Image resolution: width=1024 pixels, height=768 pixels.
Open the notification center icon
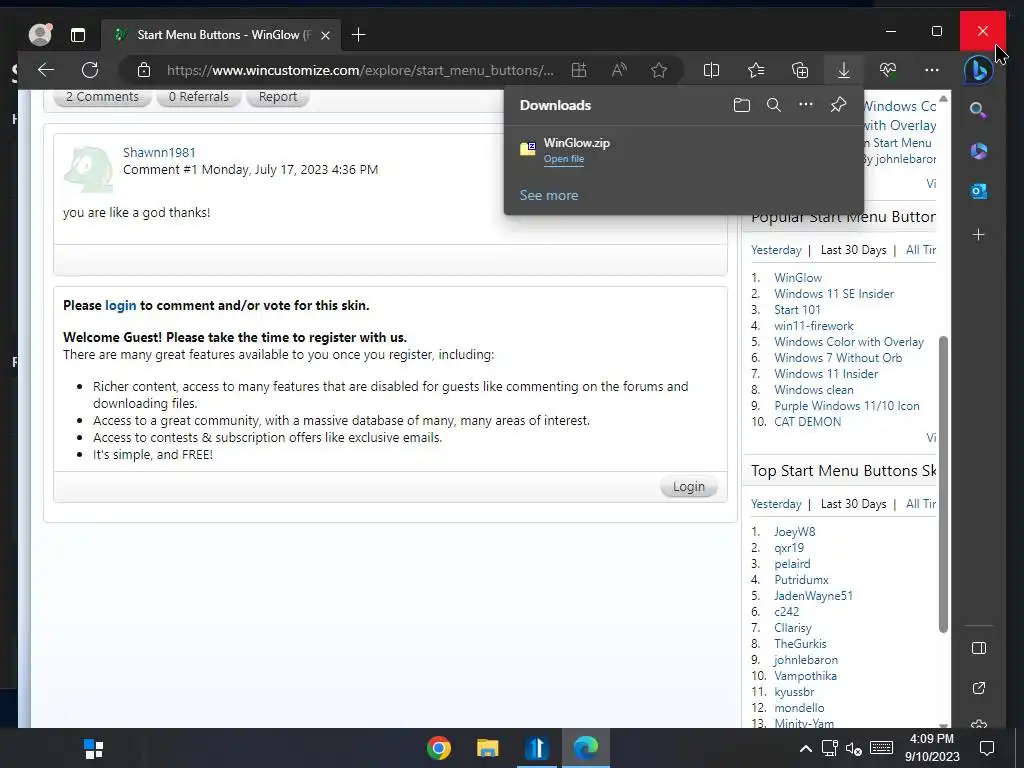pos(987,748)
